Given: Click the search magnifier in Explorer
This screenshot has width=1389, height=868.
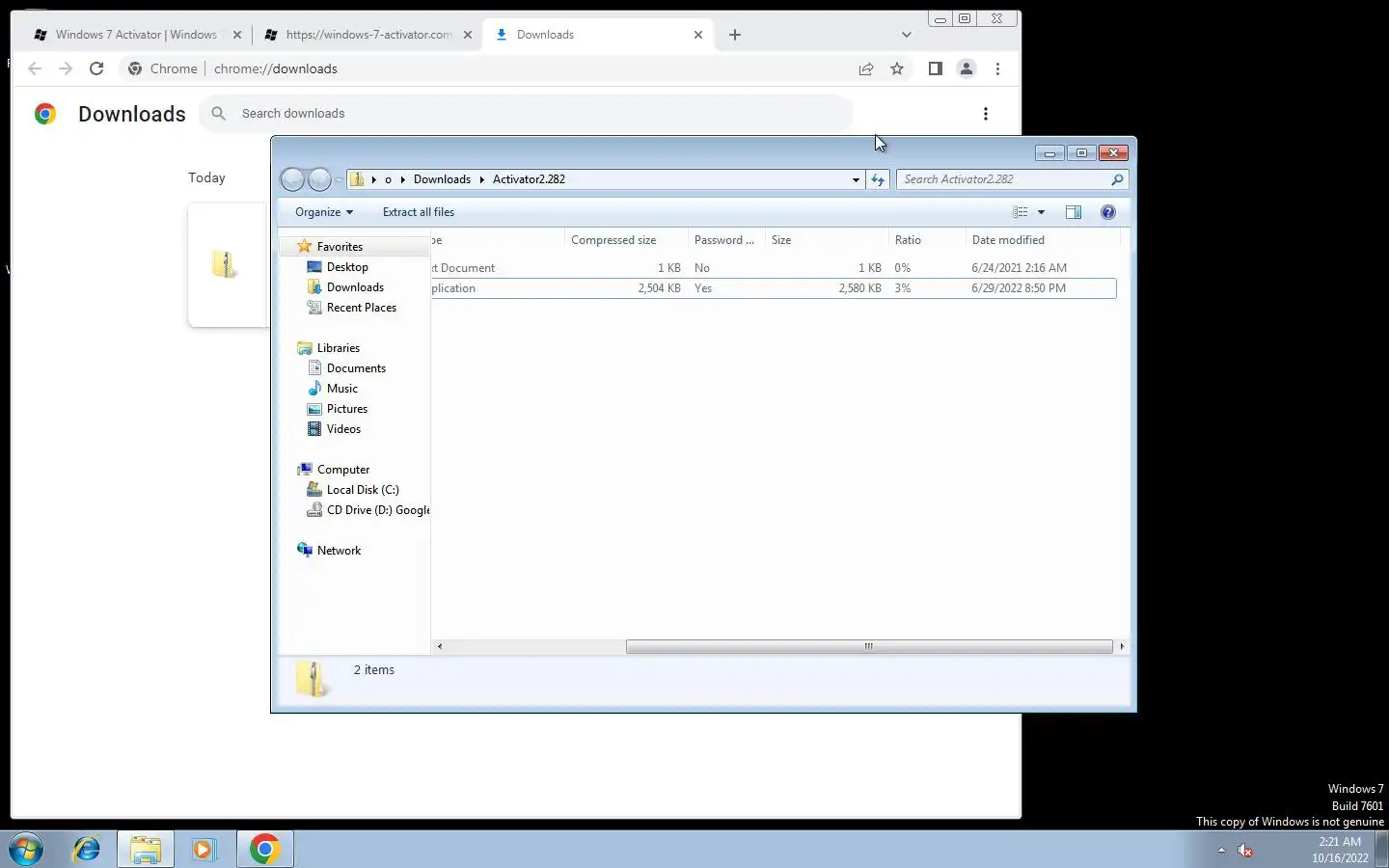Looking at the screenshot, I should point(1117,179).
